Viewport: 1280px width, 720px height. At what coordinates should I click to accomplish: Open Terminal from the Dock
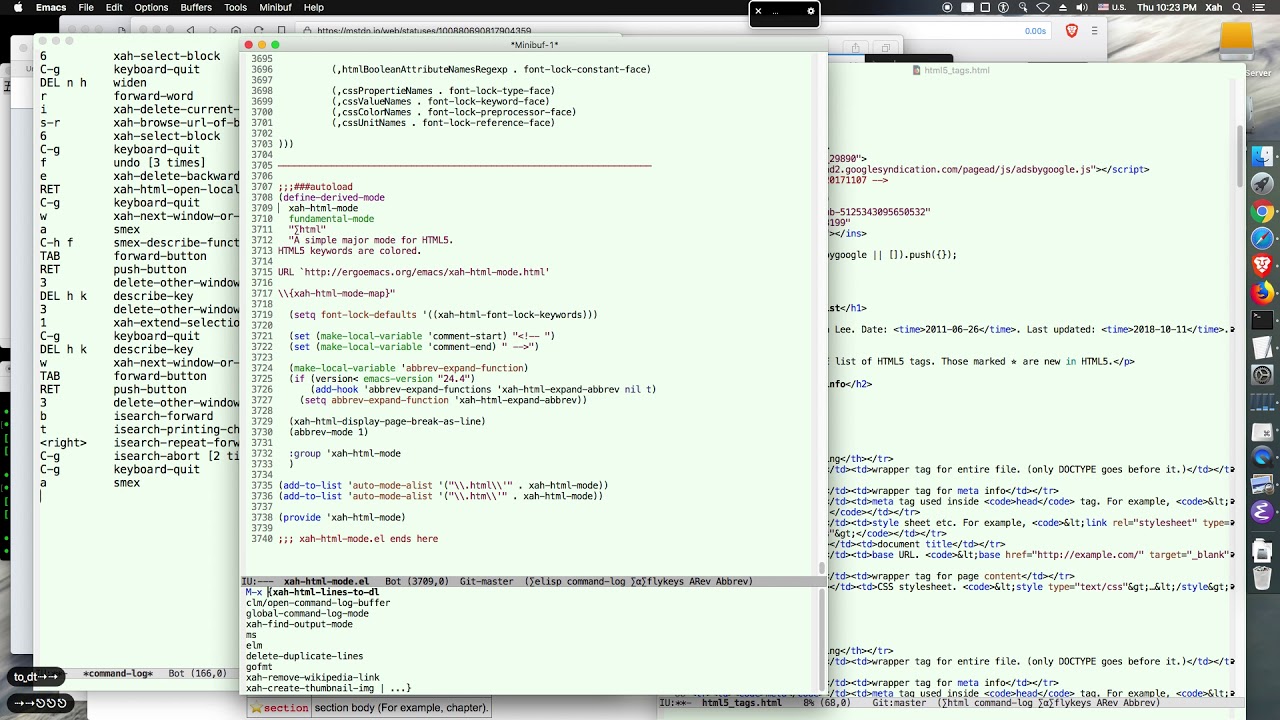click(x=1263, y=321)
